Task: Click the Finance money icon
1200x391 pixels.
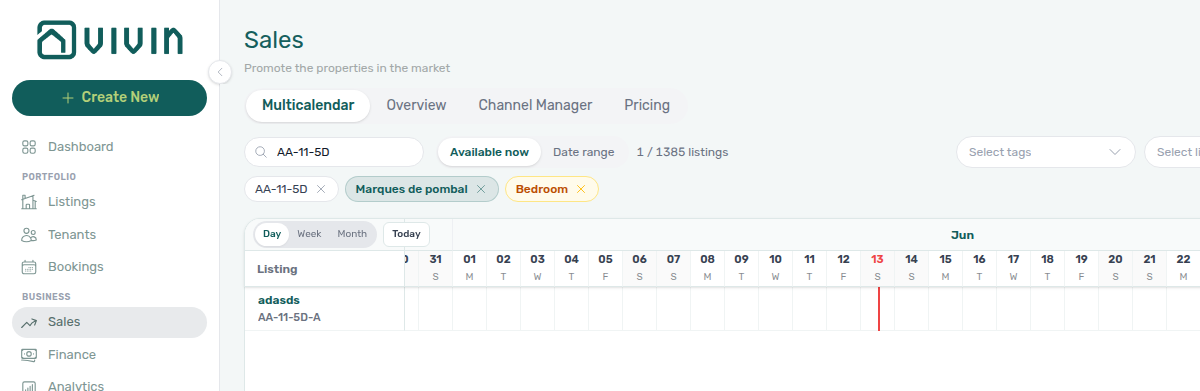Action: [x=29, y=355]
